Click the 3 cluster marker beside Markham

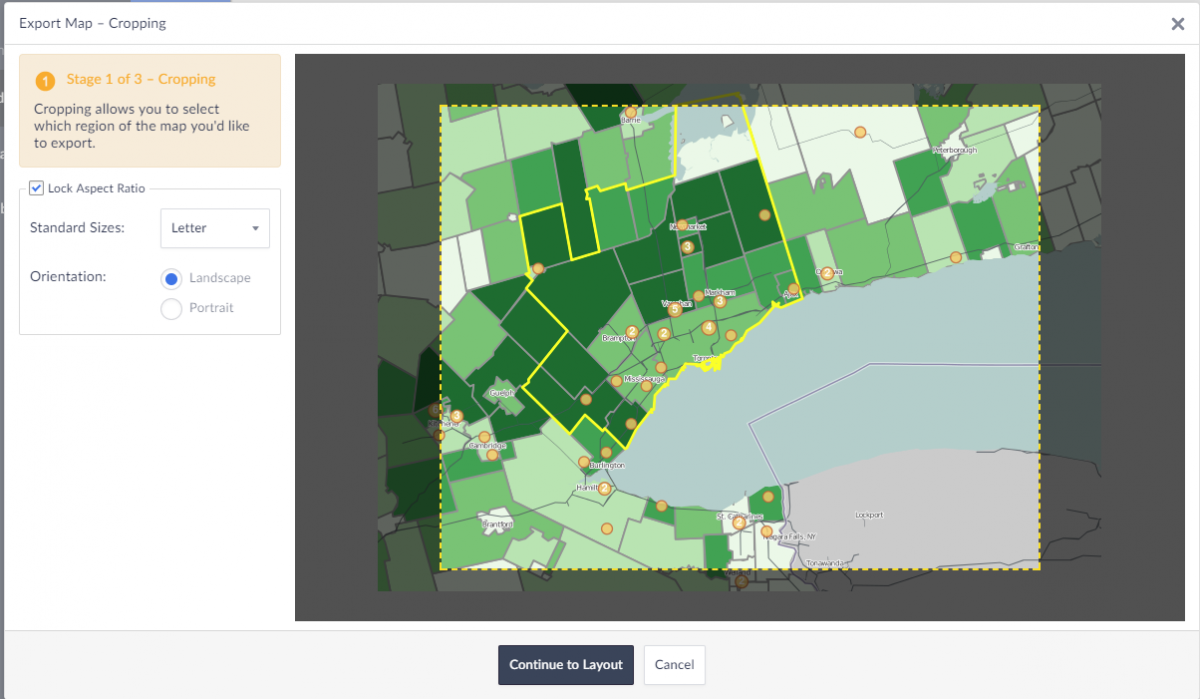click(720, 301)
